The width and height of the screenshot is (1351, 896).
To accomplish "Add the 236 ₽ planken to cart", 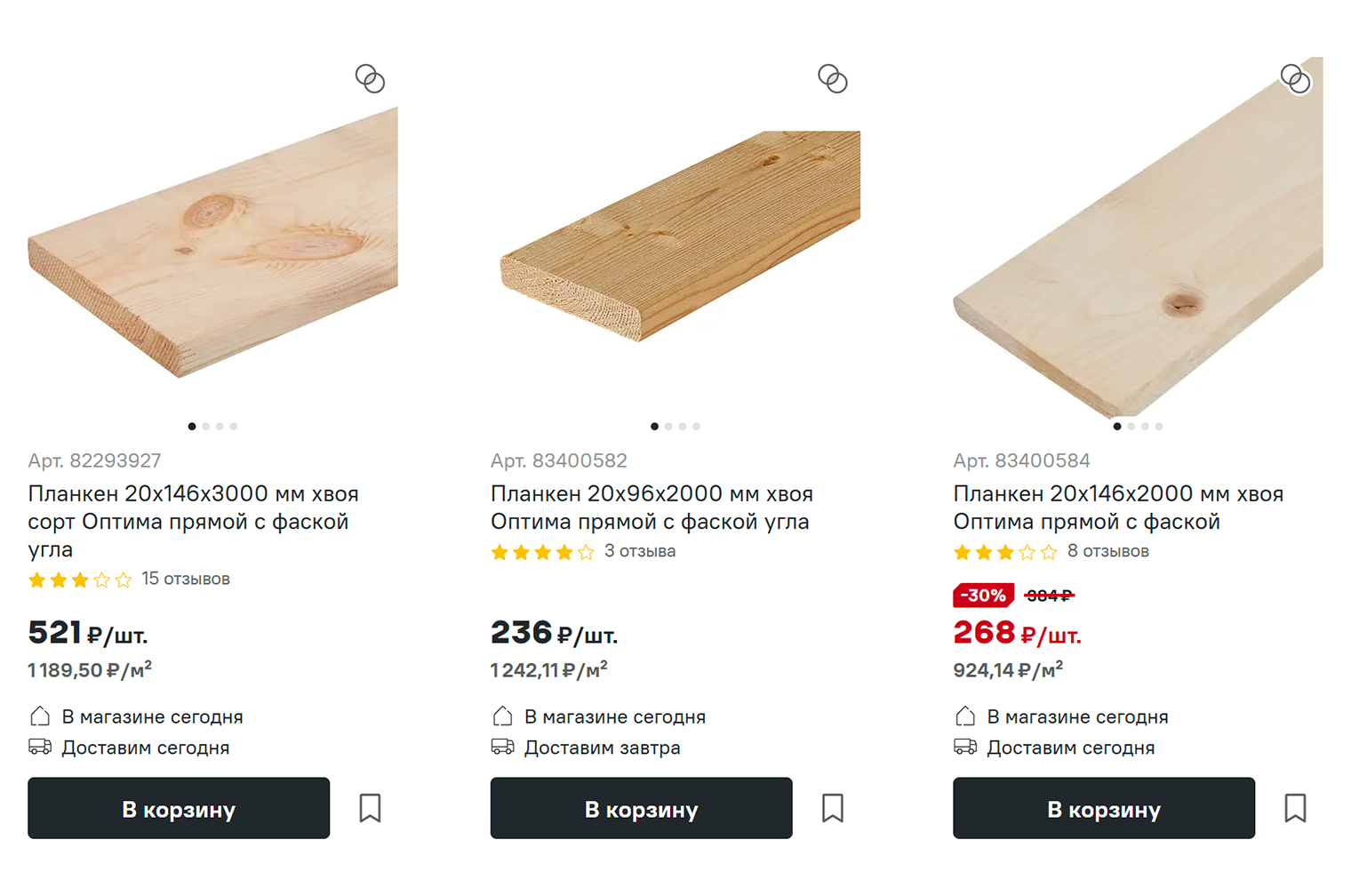I will (641, 808).
